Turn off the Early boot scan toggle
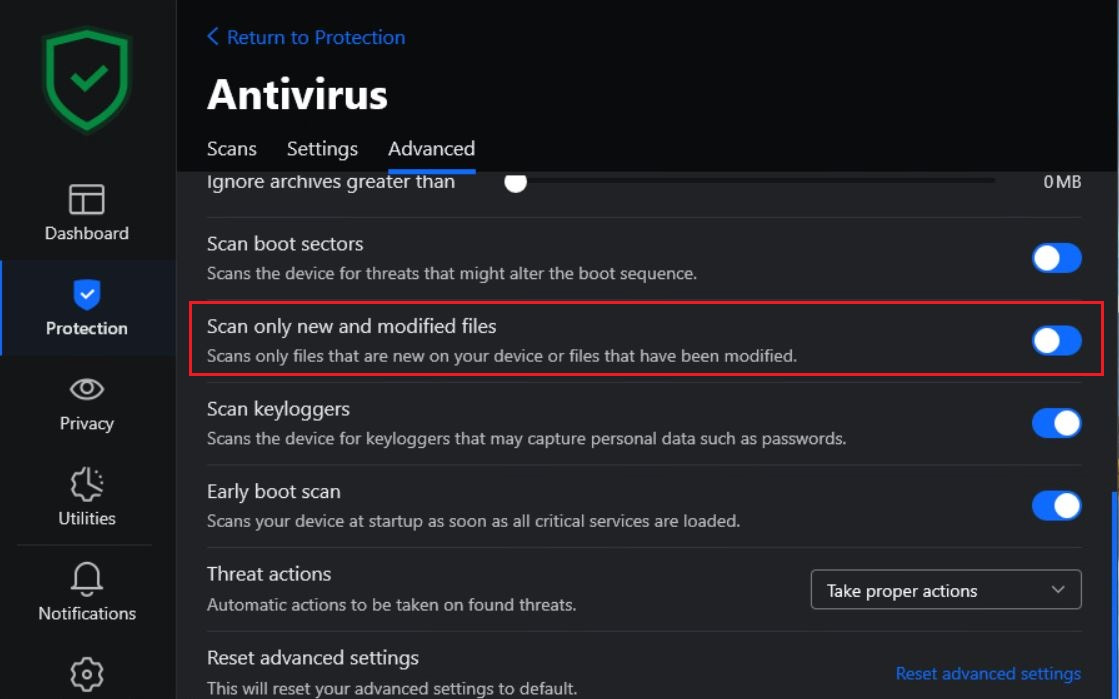Viewport: 1119px width, 699px height. [1056, 506]
